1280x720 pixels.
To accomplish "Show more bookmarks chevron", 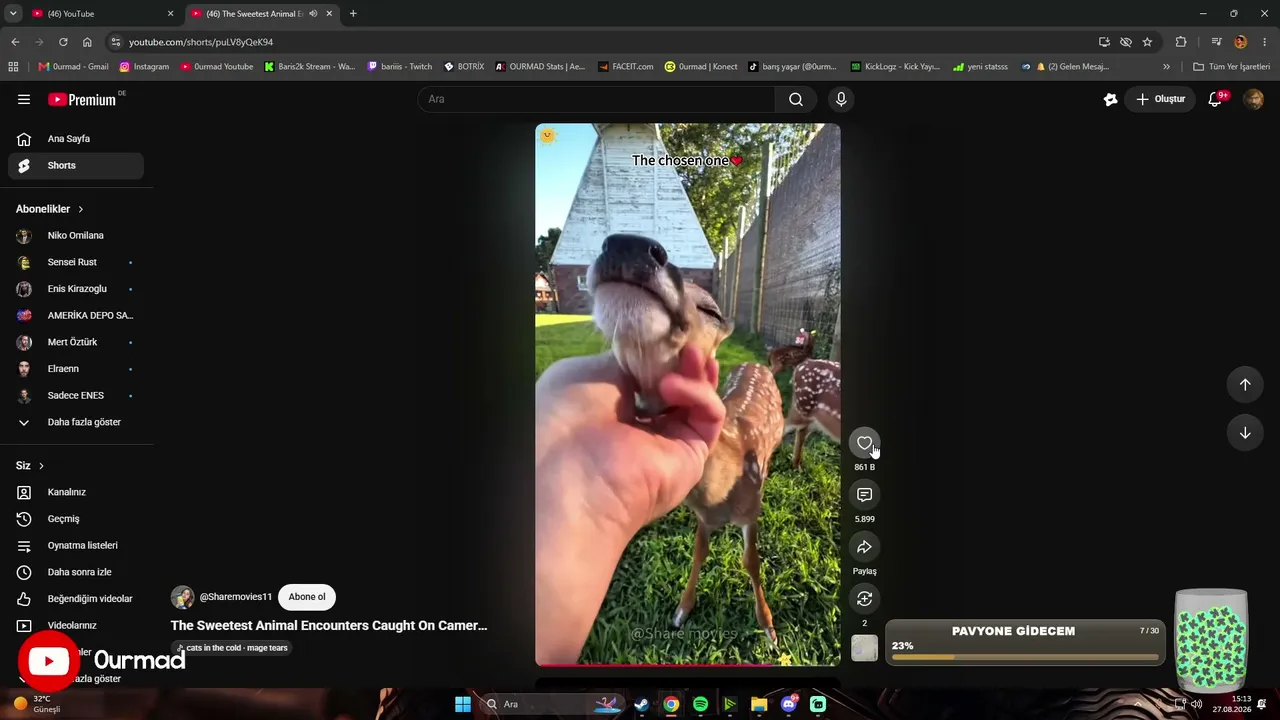I will (x=1166, y=67).
